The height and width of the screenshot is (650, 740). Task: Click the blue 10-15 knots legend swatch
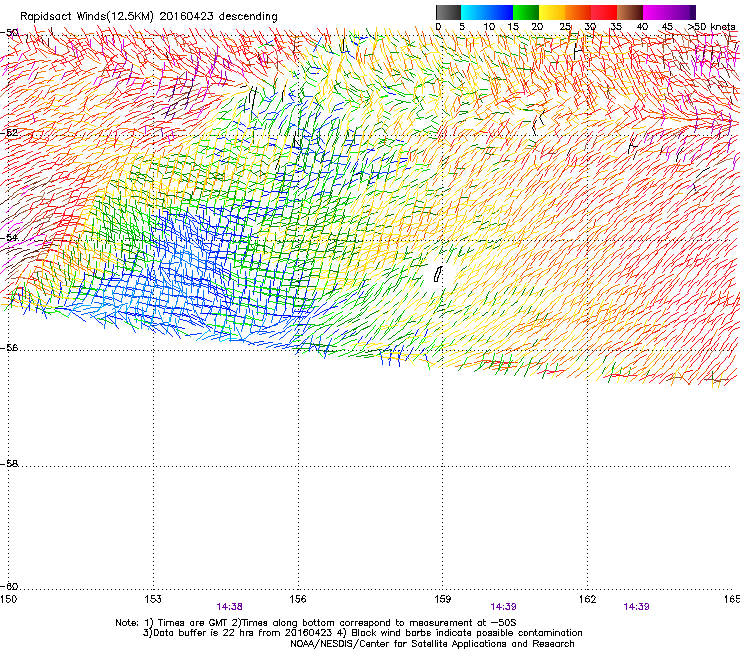(500, 12)
